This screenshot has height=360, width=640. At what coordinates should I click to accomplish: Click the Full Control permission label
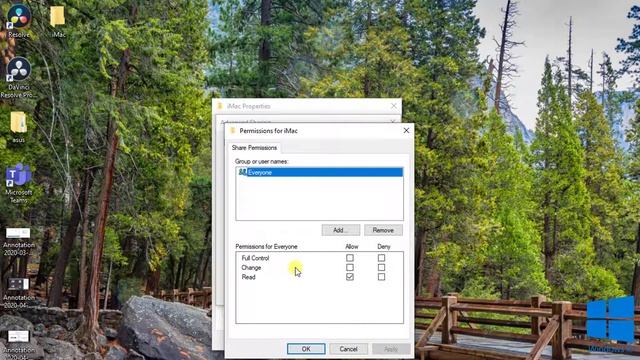click(x=255, y=258)
